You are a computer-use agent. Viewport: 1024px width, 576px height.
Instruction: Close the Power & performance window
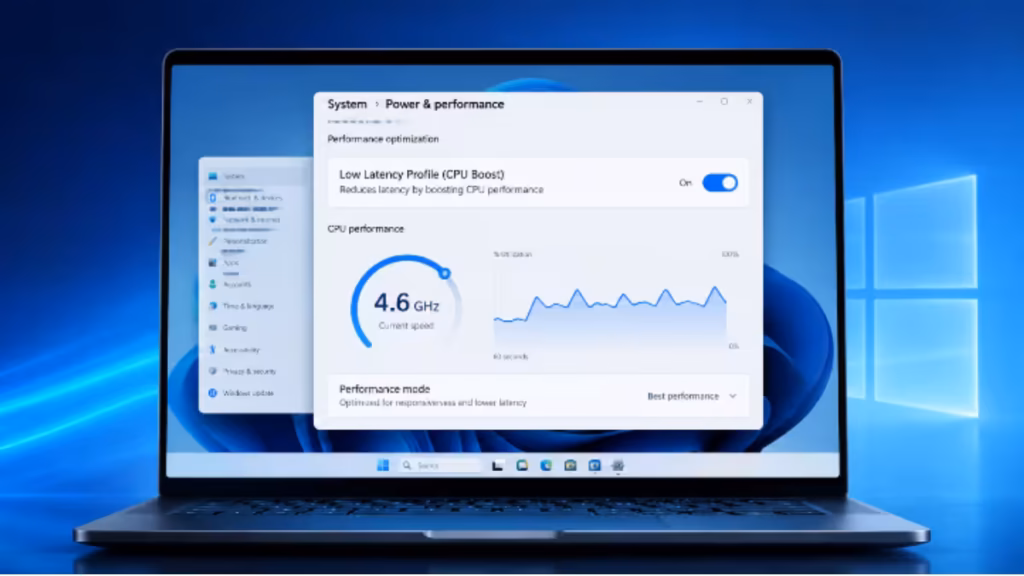pos(749,102)
